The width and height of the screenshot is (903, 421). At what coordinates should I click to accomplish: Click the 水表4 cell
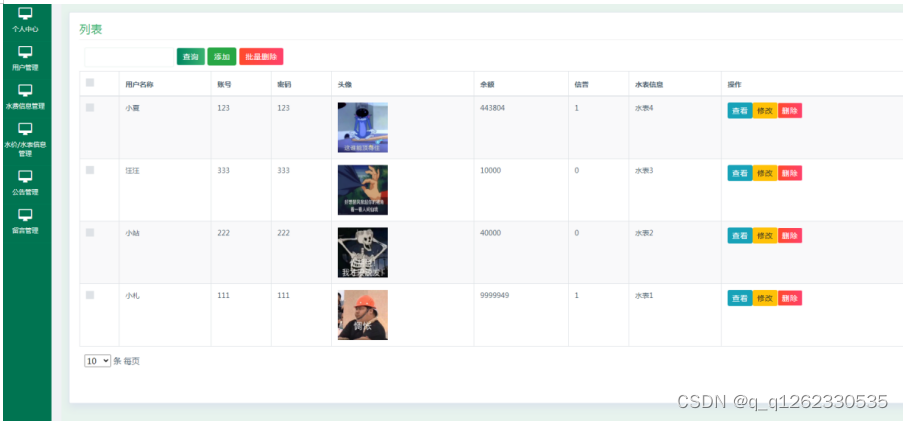tap(644, 108)
